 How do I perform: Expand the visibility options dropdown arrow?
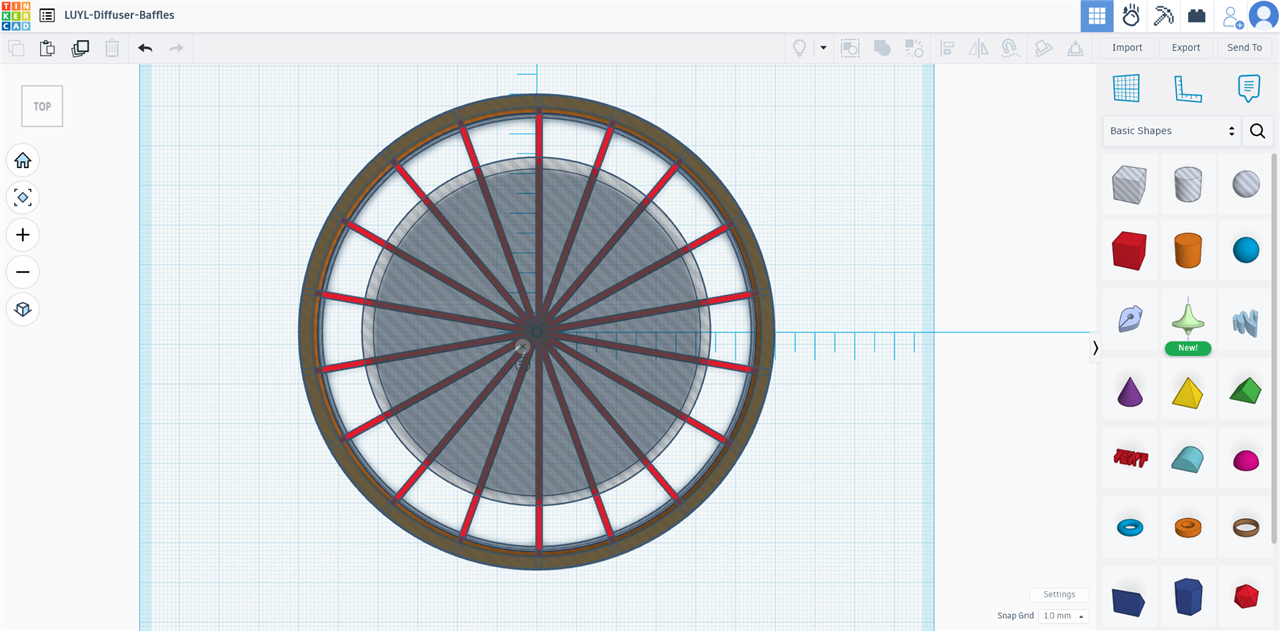click(823, 48)
